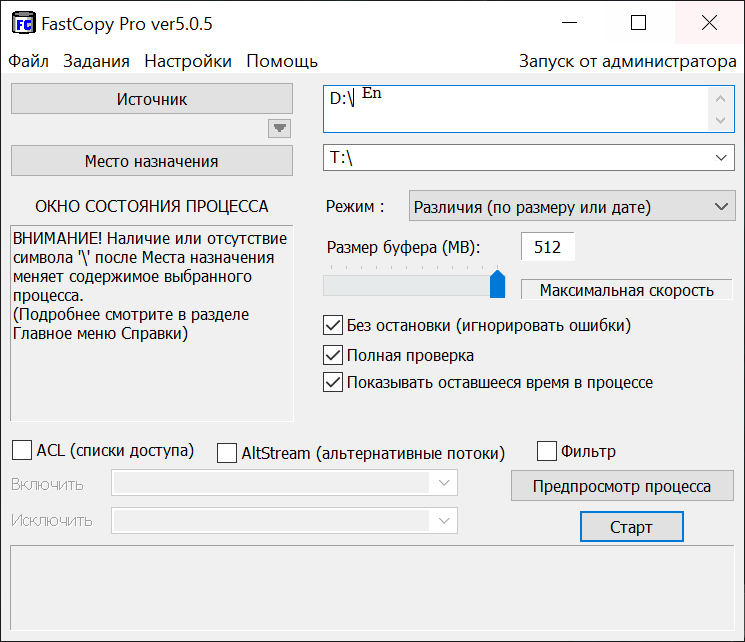Image resolution: width=745 pixels, height=642 pixels.
Task: Enable ACL (списки доступа) checkbox
Action: [x=22, y=450]
